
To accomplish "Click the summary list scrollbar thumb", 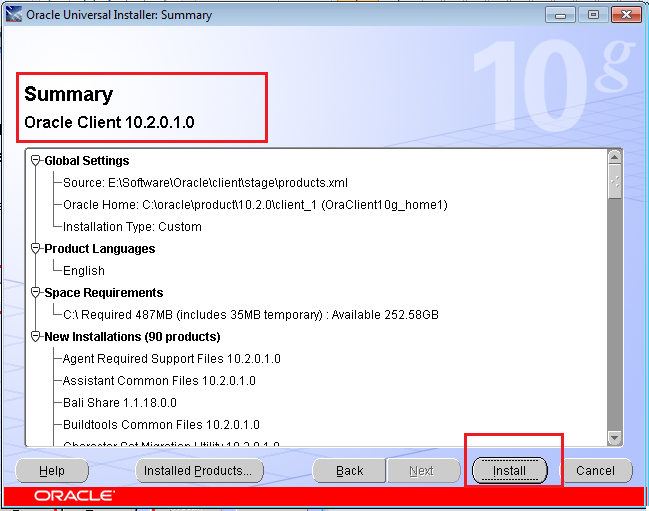I will tap(615, 181).
